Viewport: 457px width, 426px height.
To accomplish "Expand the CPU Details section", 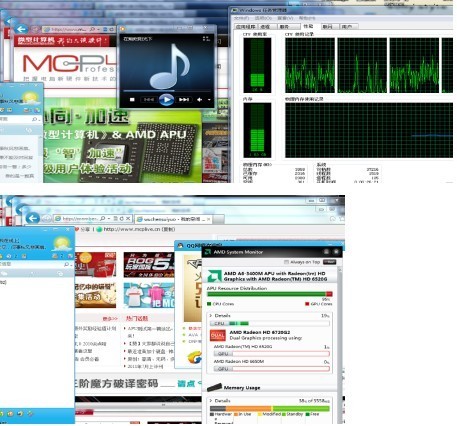I will [211, 315].
